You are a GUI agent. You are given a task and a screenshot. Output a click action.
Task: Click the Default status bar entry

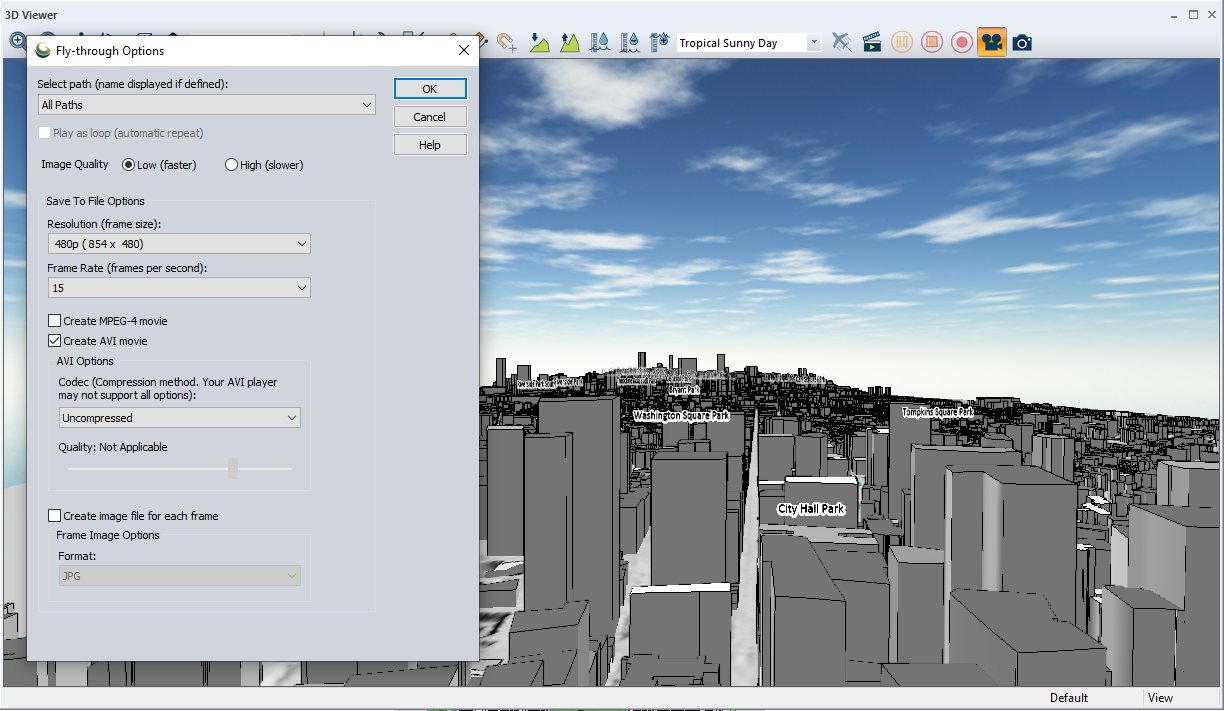(1069, 698)
